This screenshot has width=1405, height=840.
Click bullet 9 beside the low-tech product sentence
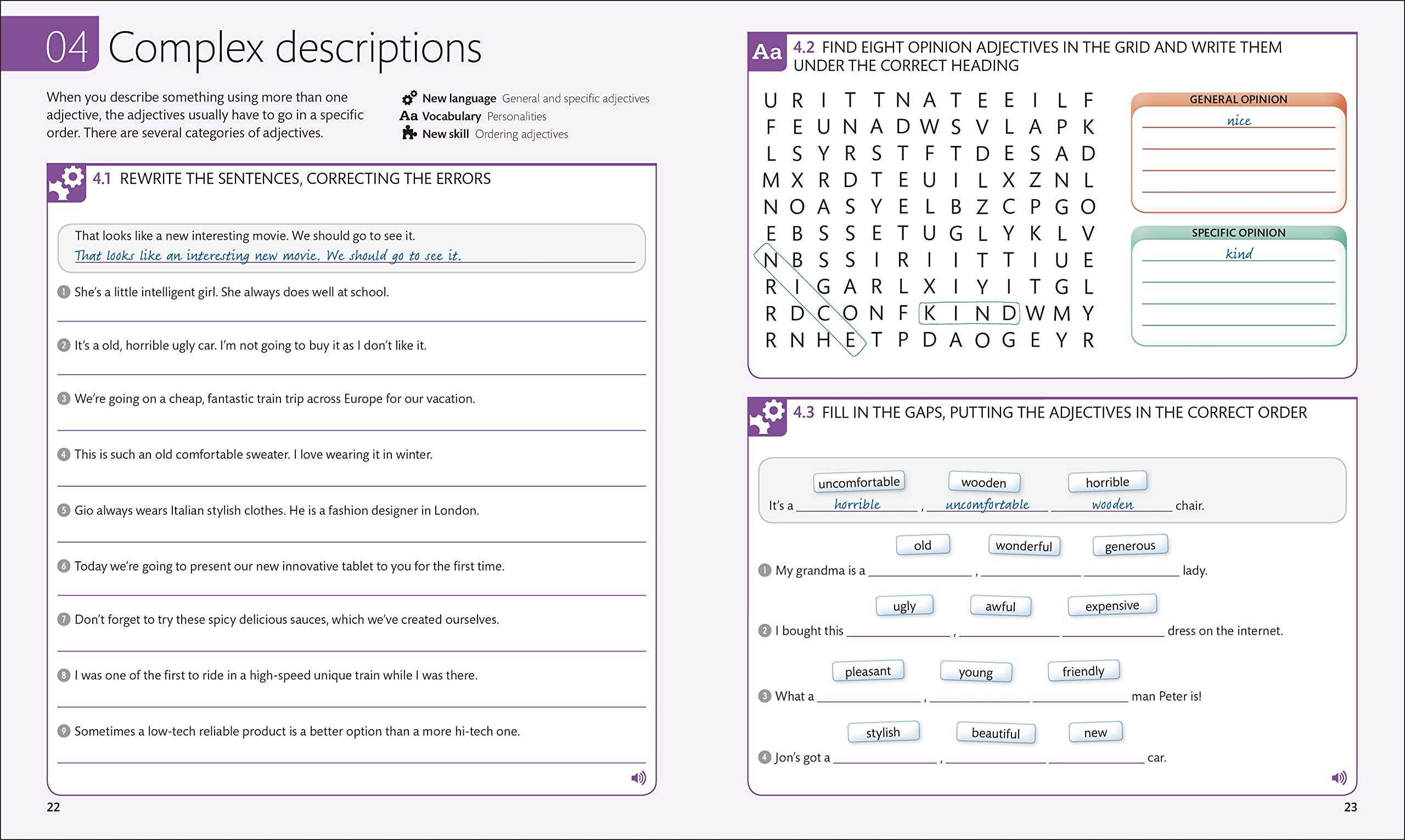(64, 731)
